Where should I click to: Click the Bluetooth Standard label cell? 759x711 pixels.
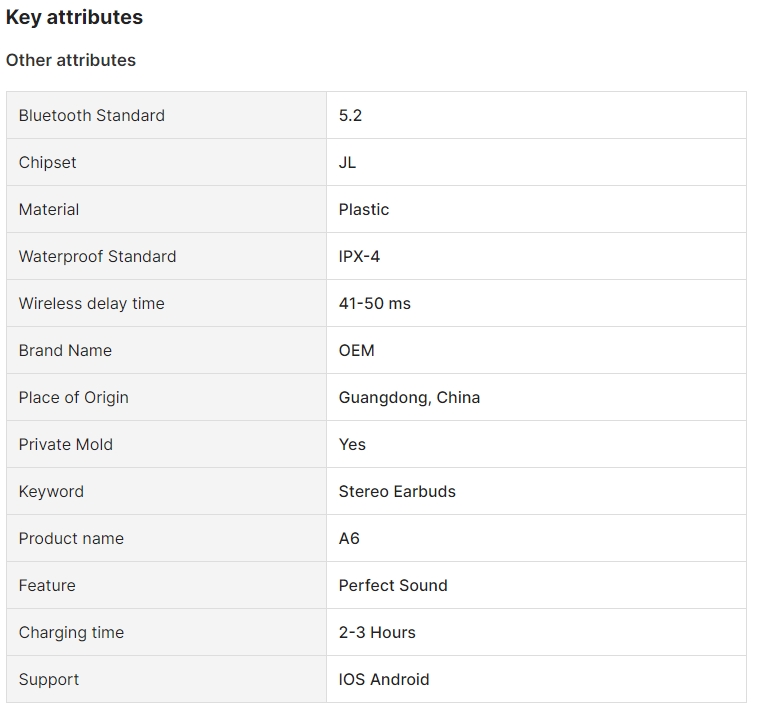click(92, 115)
